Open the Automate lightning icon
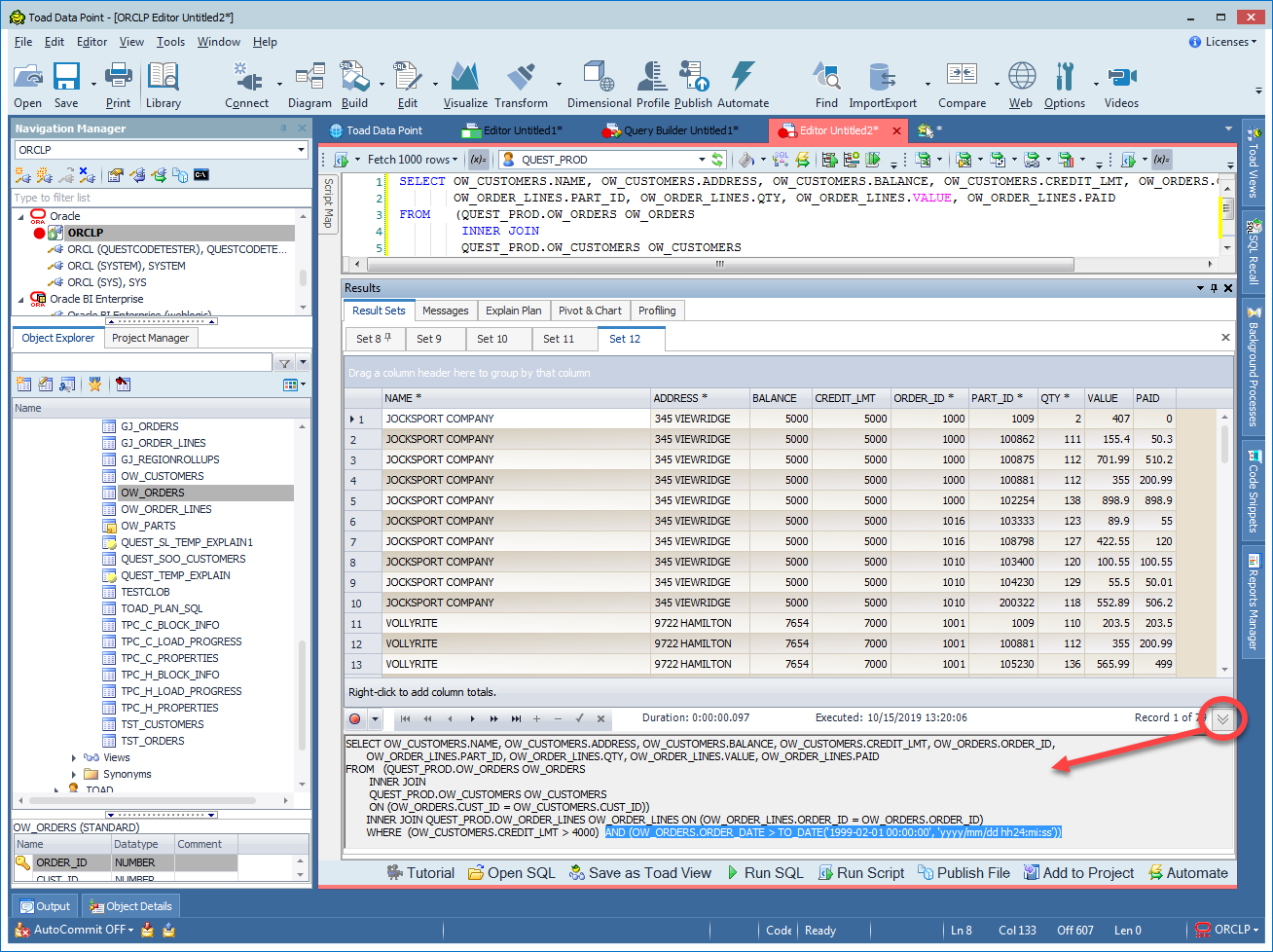The width and height of the screenshot is (1273, 952). [x=743, y=77]
